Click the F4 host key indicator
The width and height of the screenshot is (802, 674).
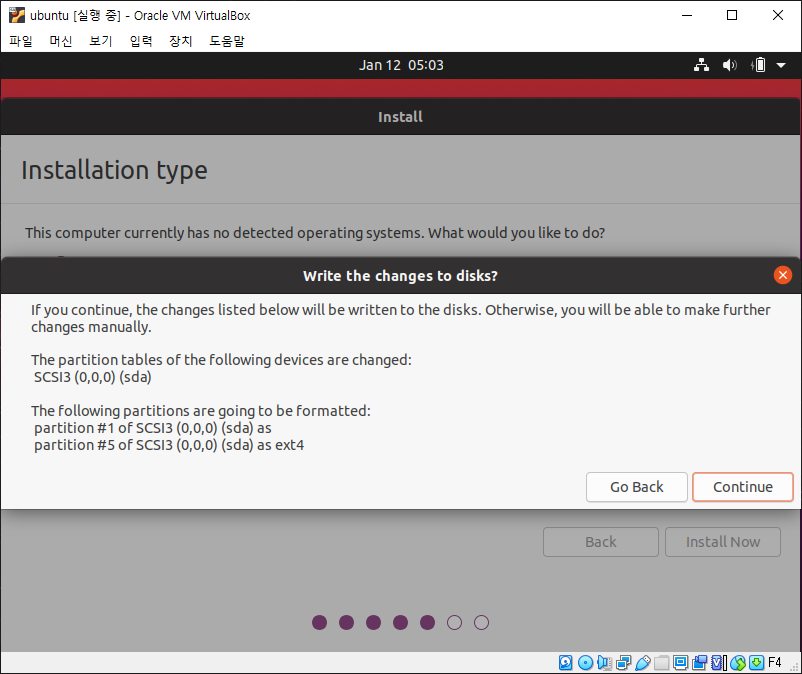click(774, 663)
